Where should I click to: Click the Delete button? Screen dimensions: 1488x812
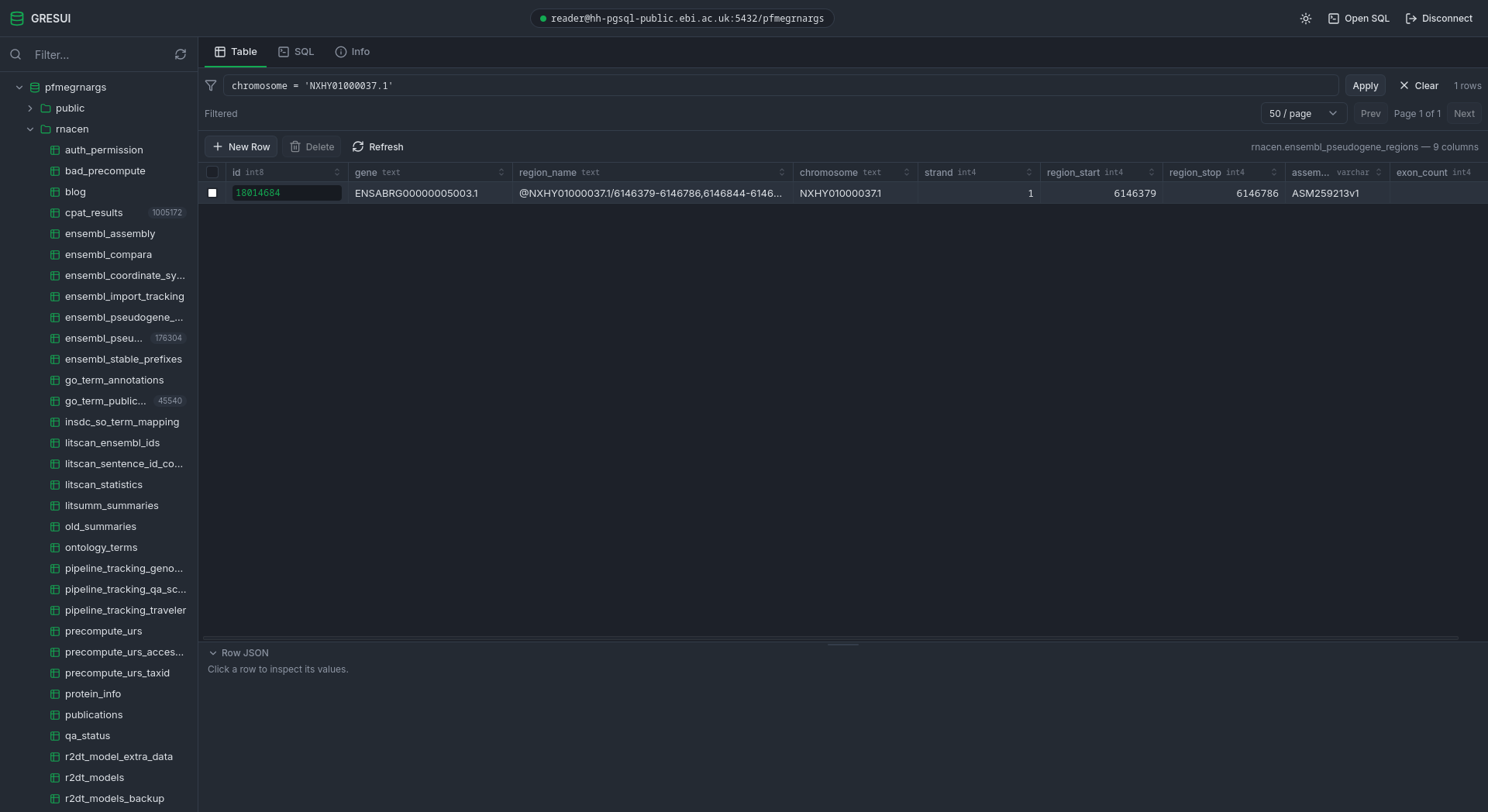pos(312,147)
